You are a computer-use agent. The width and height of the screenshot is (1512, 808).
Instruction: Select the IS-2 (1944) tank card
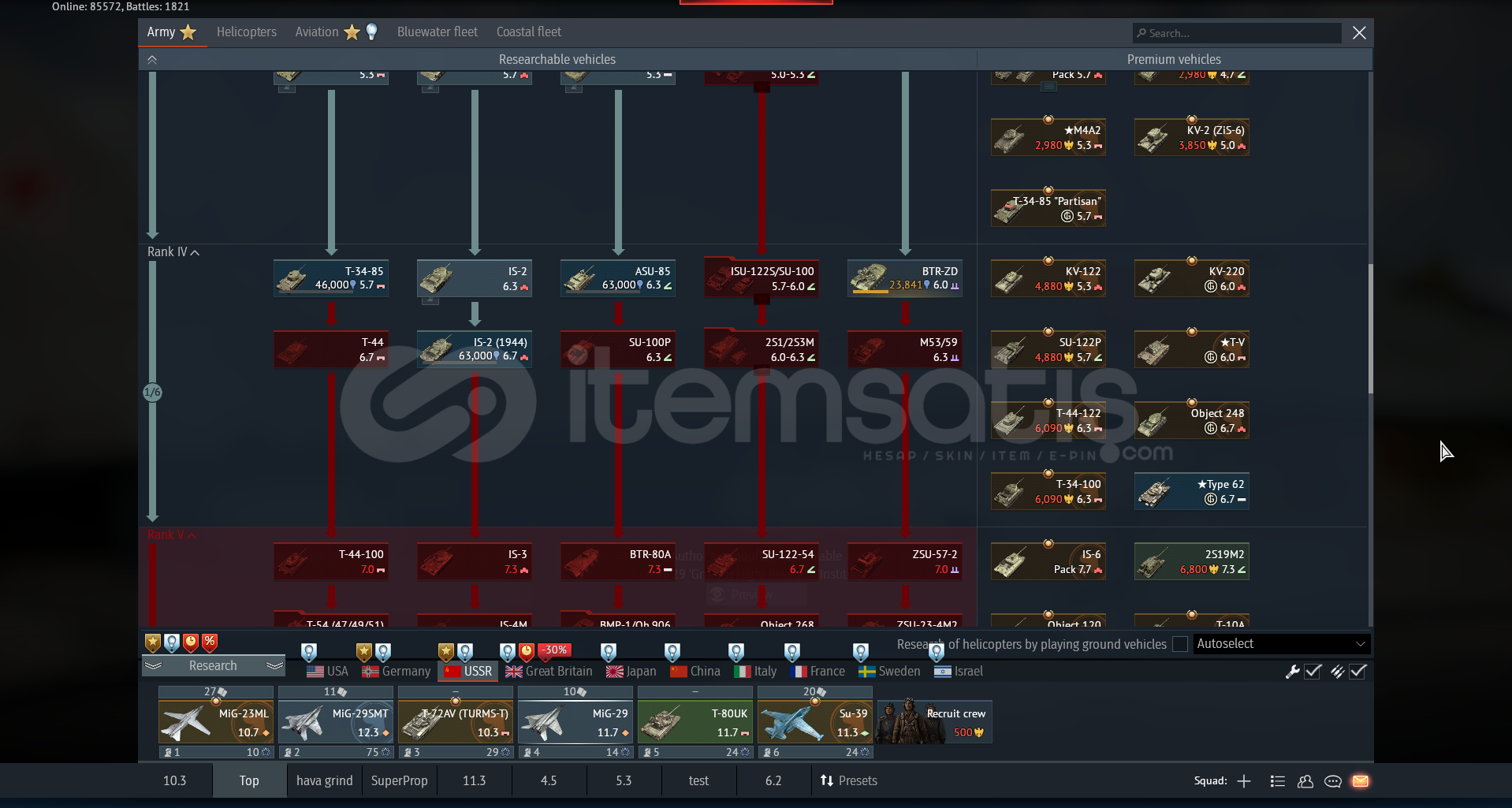475,349
